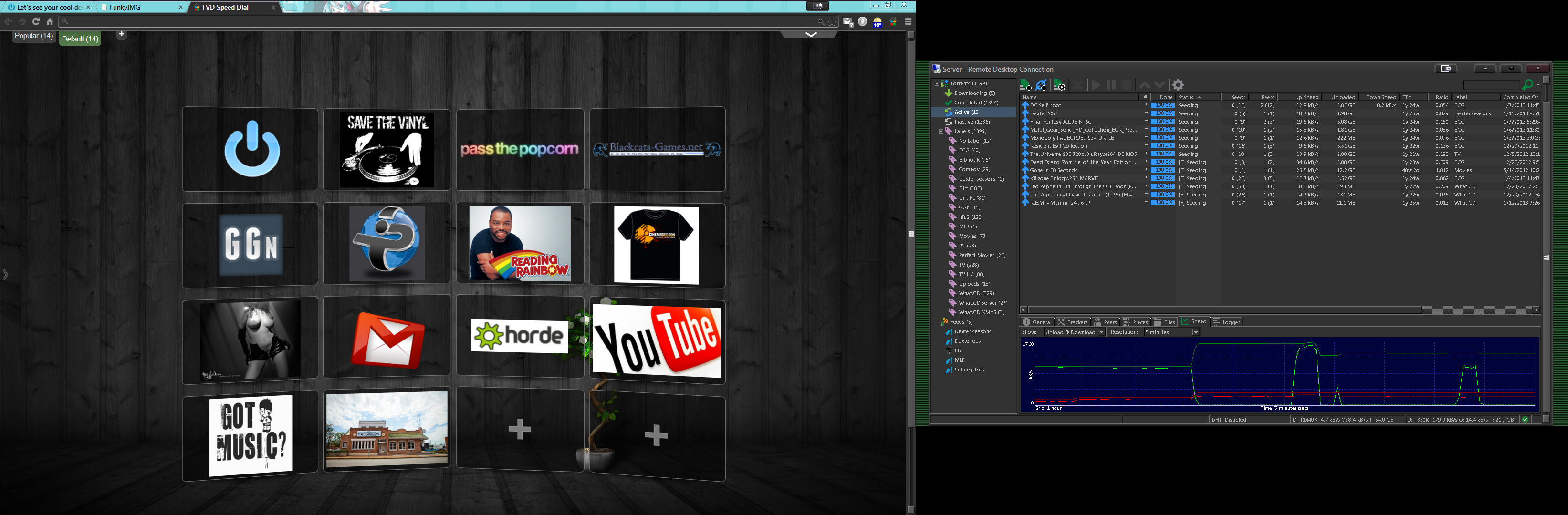This screenshot has height=515, width=1568.
Task: Expand the speed dial top panel chevron
Action: pyautogui.click(x=811, y=35)
